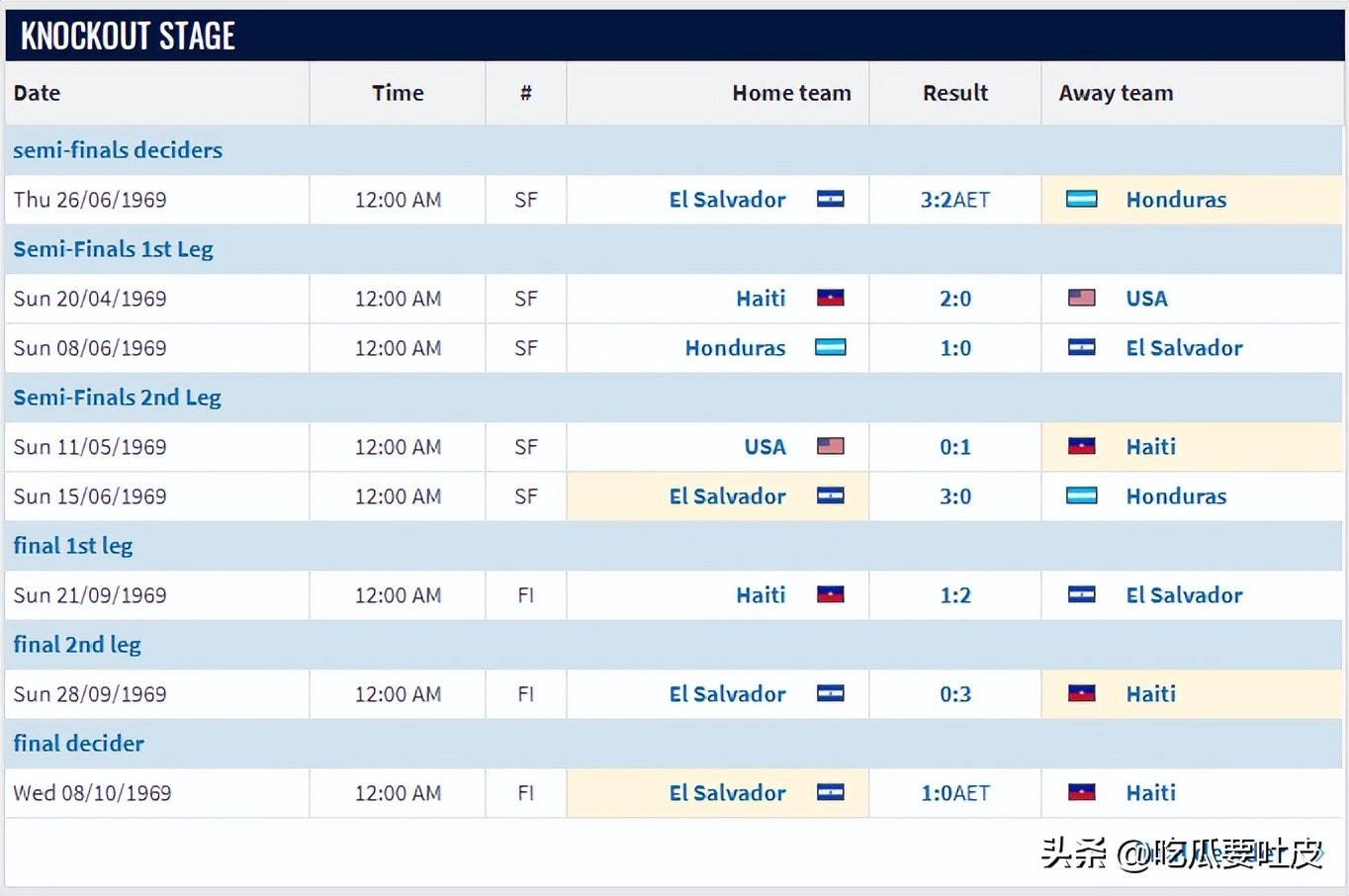
Task: Open the 3:2AET result link
Action: coord(954,200)
